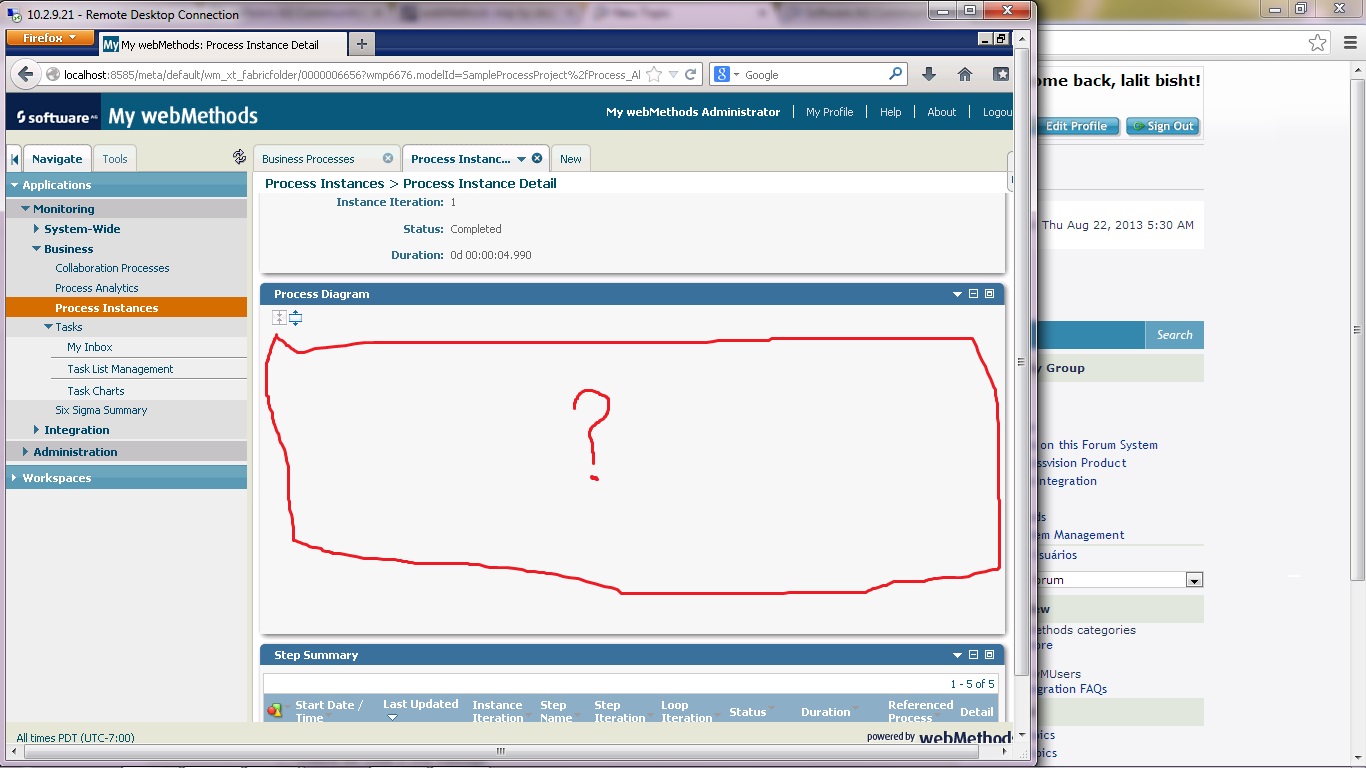The width and height of the screenshot is (1366, 768).
Task: Switch to the Tools tab
Action: [x=115, y=159]
